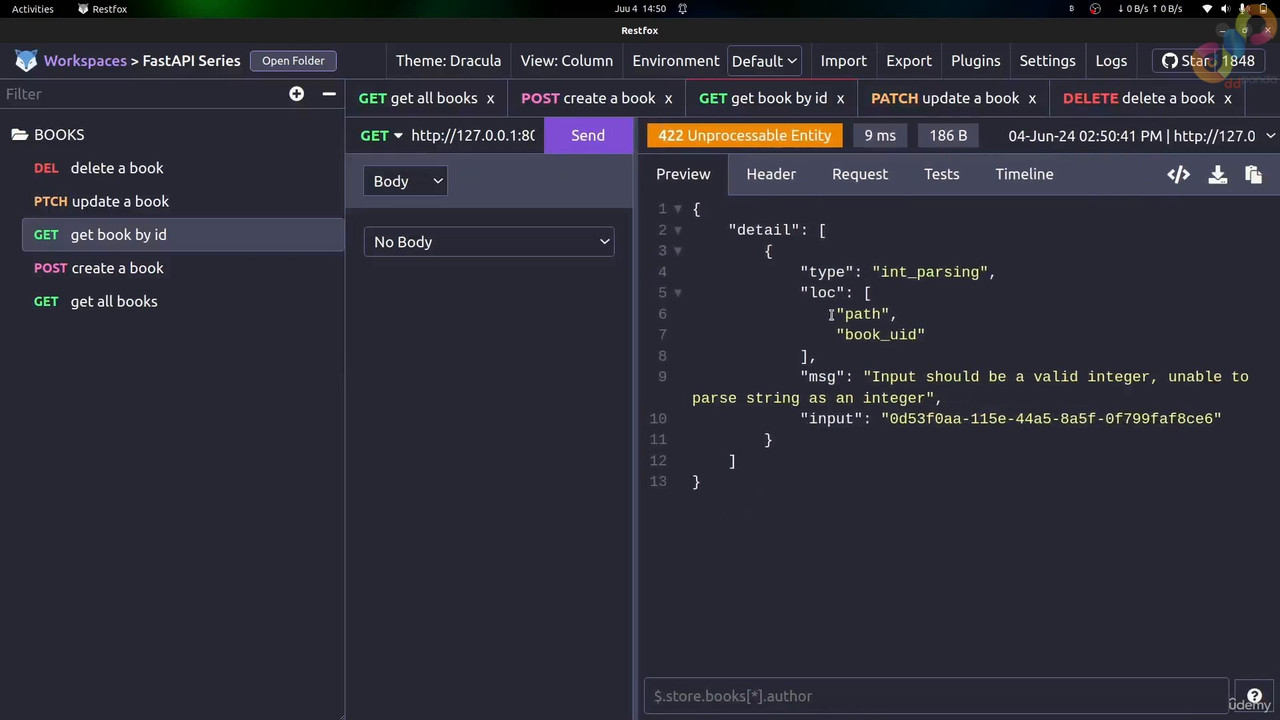The height and width of the screenshot is (720, 1280).
Task: Click the 186 B response size
Action: pos(948,136)
